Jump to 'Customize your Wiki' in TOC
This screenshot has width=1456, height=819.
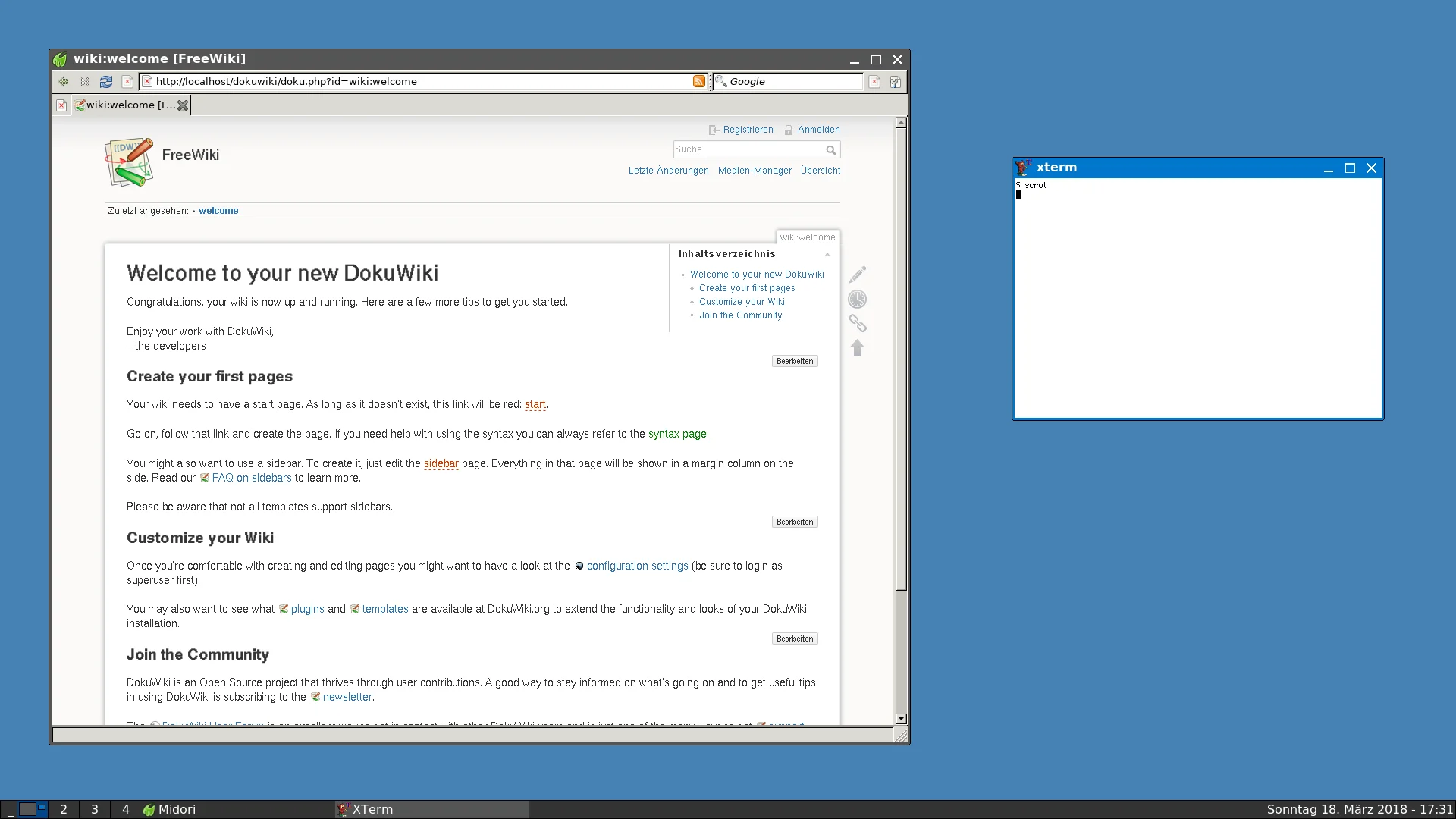[x=742, y=302]
